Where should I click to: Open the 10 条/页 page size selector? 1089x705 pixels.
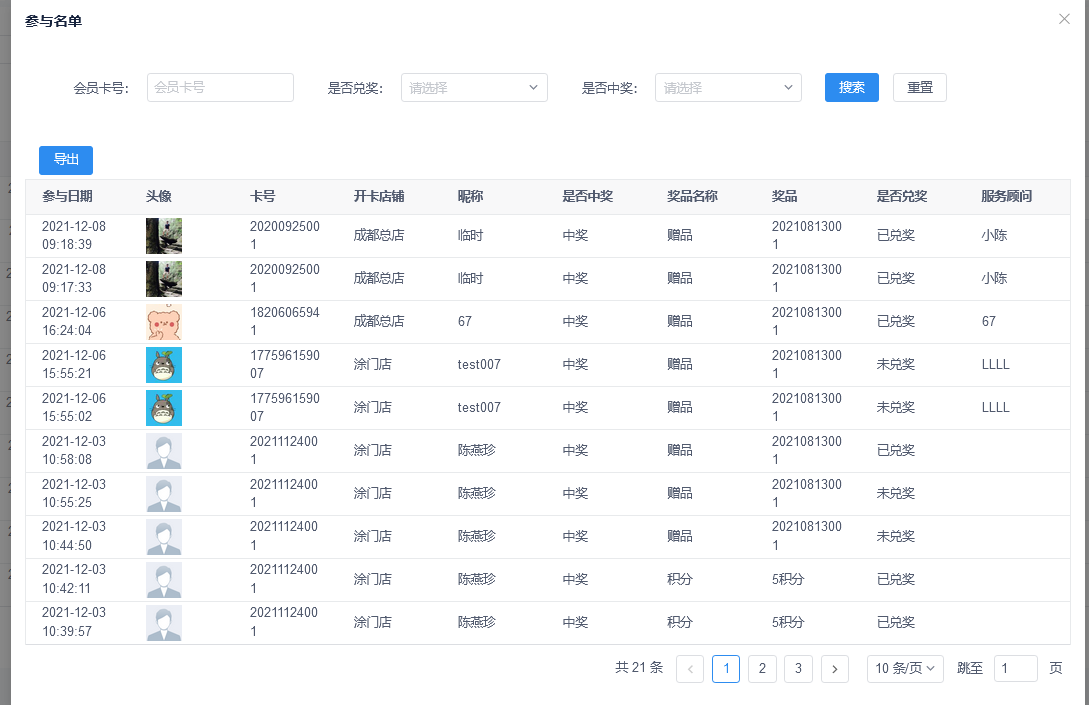tap(905, 669)
